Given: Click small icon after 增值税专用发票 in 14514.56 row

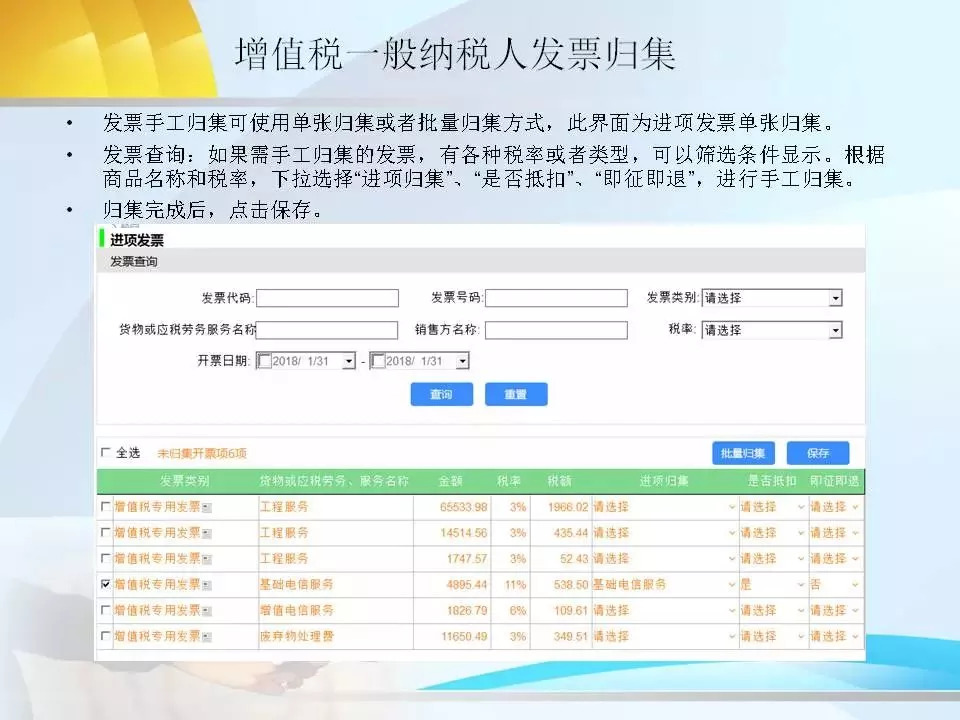Looking at the screenshot, I should tap(207, 534).
